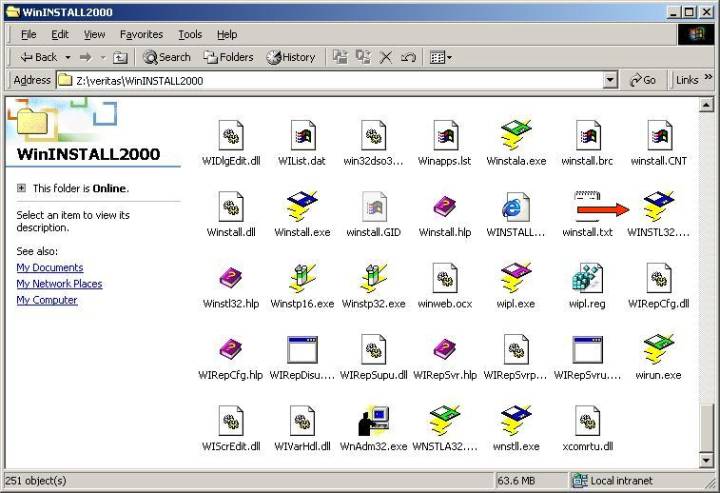
Task: Click the Undo toolbar icon
Action: [x=408, y=57]
